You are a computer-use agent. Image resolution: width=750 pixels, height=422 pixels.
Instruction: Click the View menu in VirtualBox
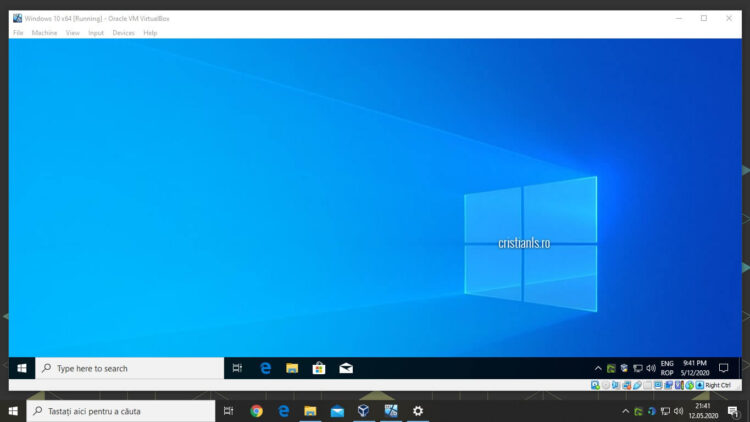[73, 33]
